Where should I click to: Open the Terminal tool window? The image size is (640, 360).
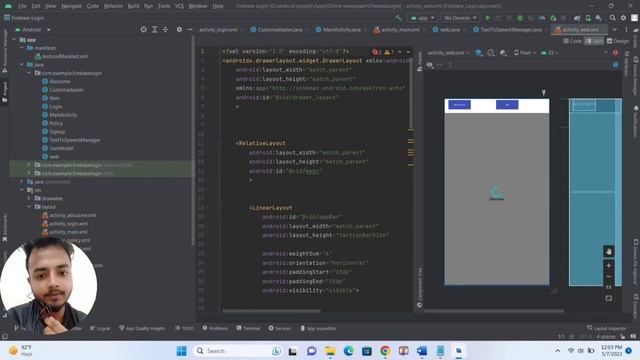248,328
